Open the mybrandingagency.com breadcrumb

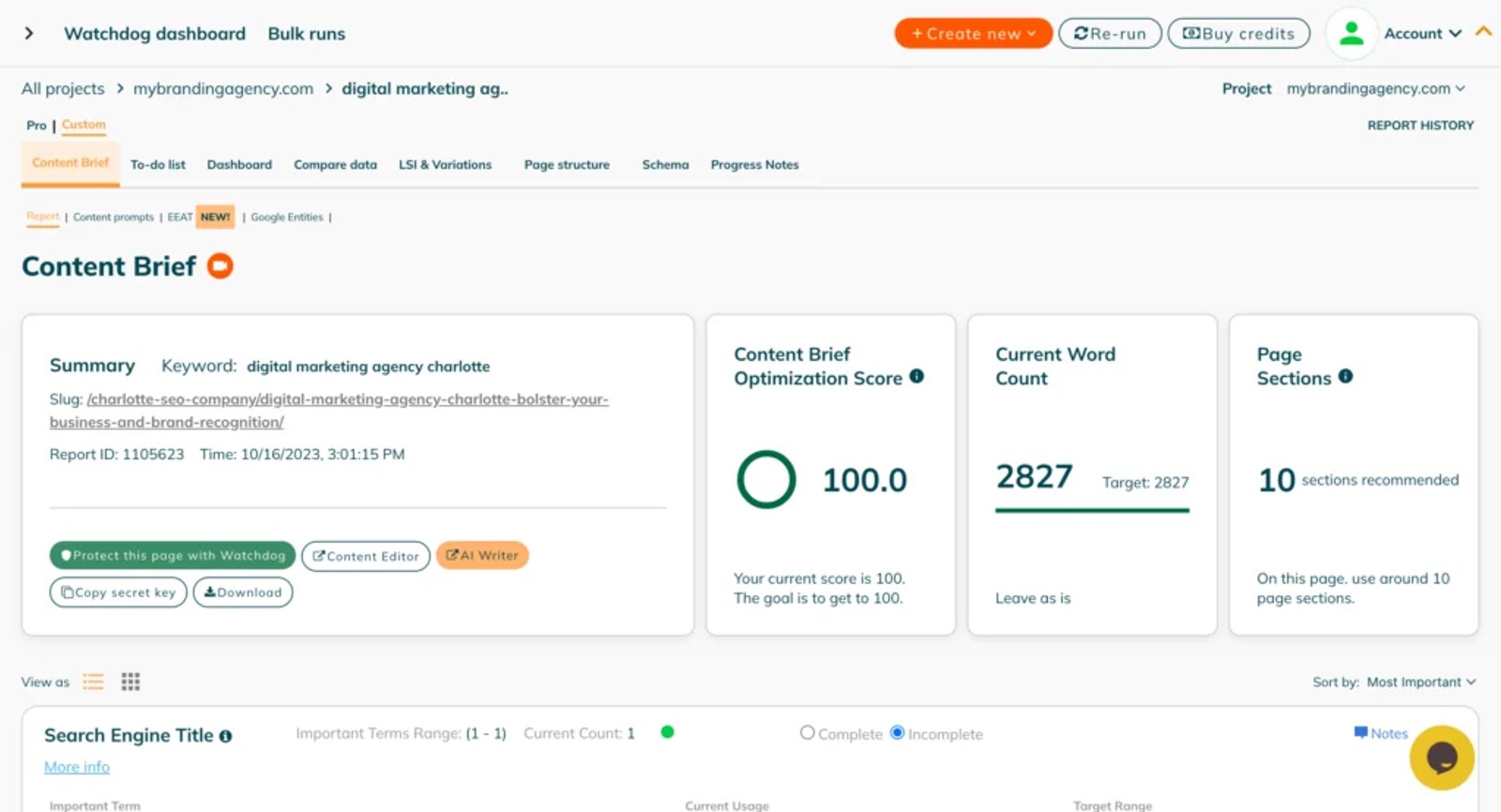pos(223,88)
